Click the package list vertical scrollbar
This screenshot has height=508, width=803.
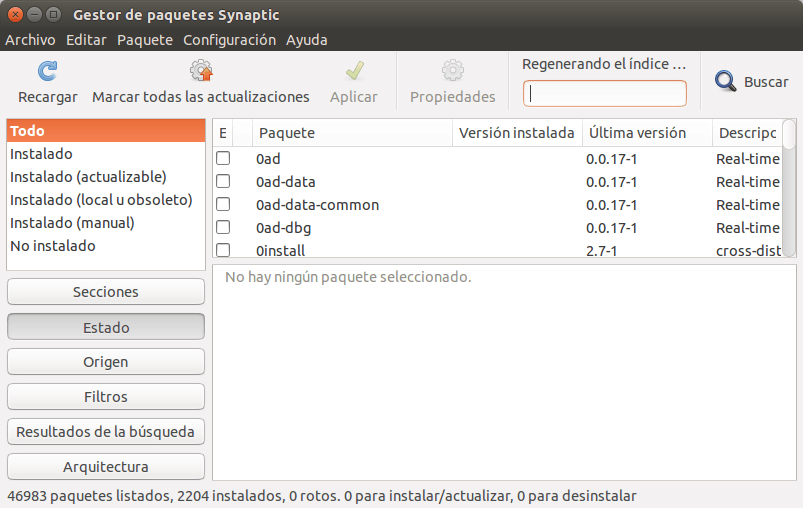[789, 188]
